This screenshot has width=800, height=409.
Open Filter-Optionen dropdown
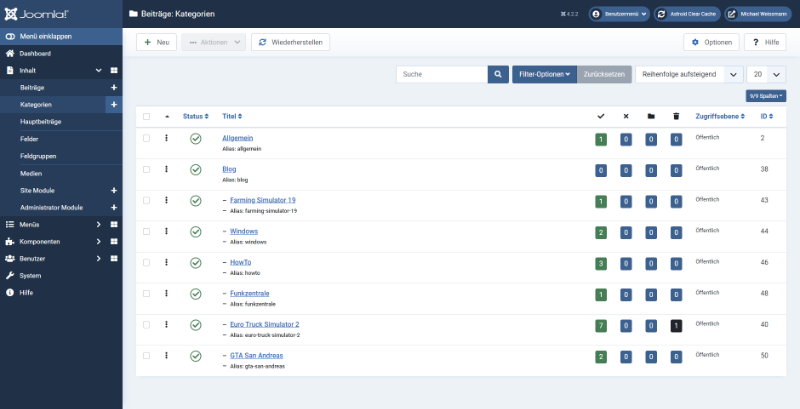[544, 74]
